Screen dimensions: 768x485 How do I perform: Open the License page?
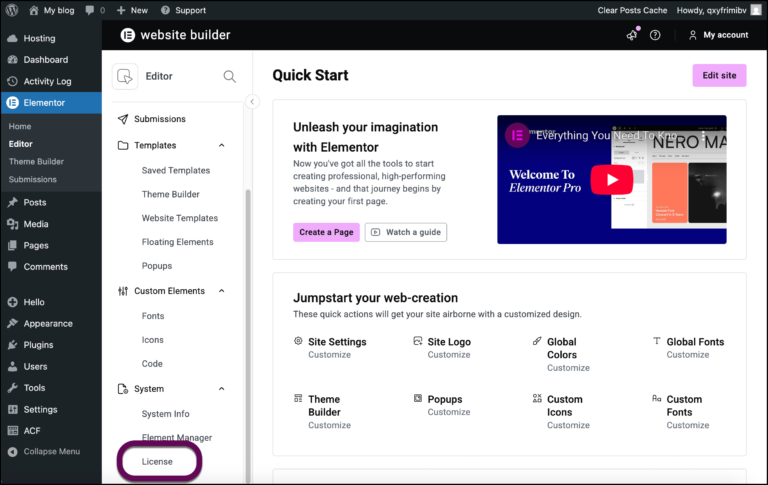pyautogui.click(x=157, y=461)
